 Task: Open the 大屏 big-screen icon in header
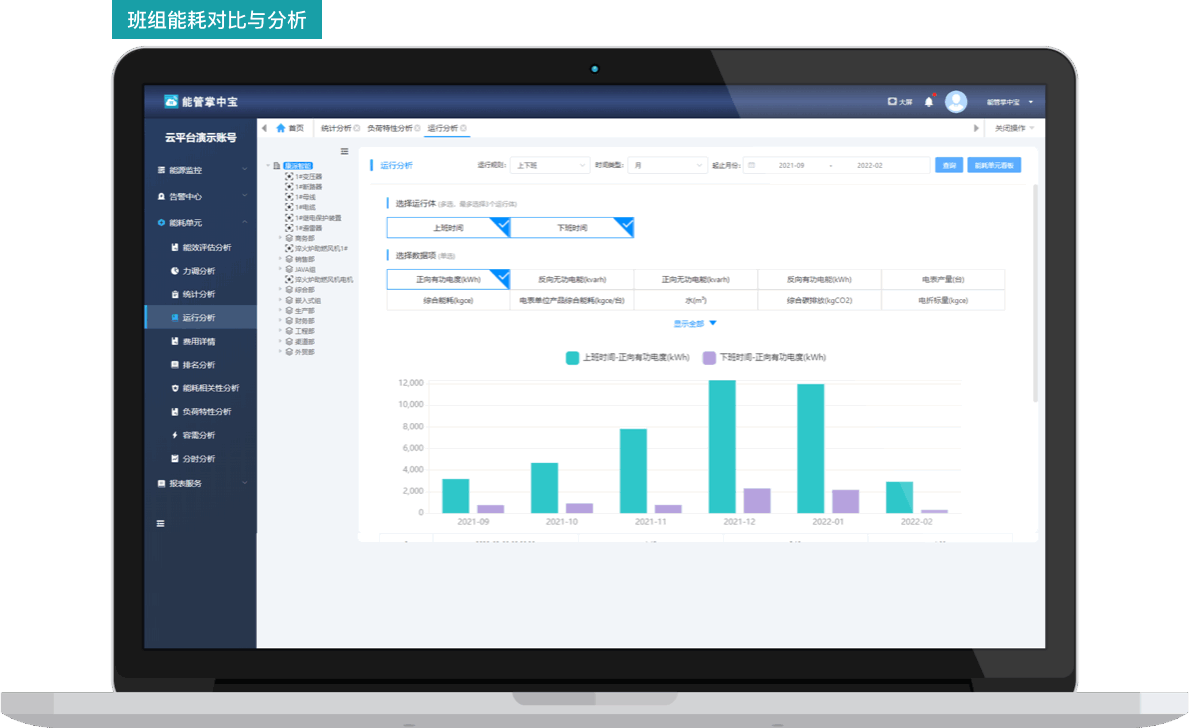893,102
